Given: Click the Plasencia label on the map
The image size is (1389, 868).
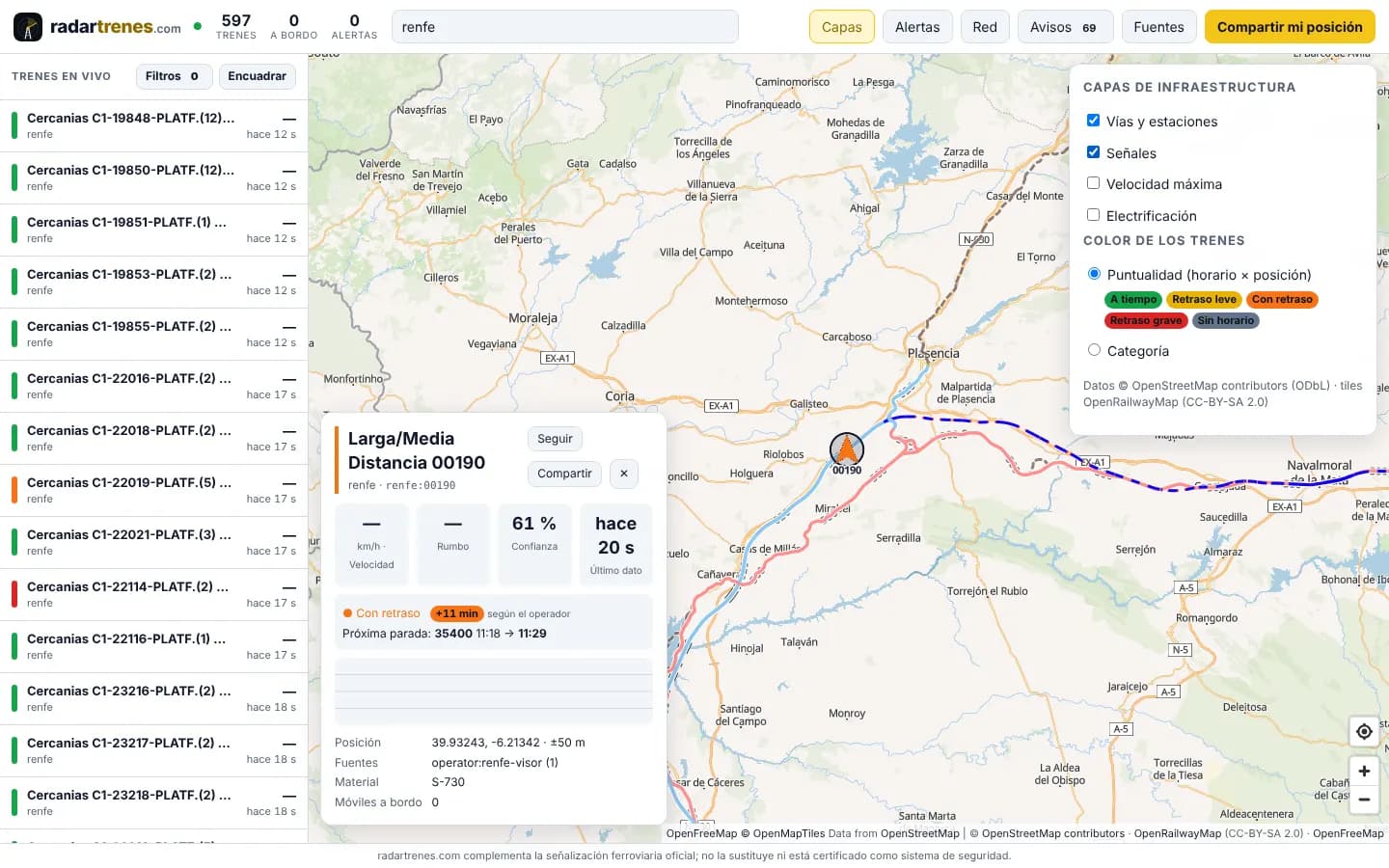Looking at the screenshot, I should tap(934, 353).
